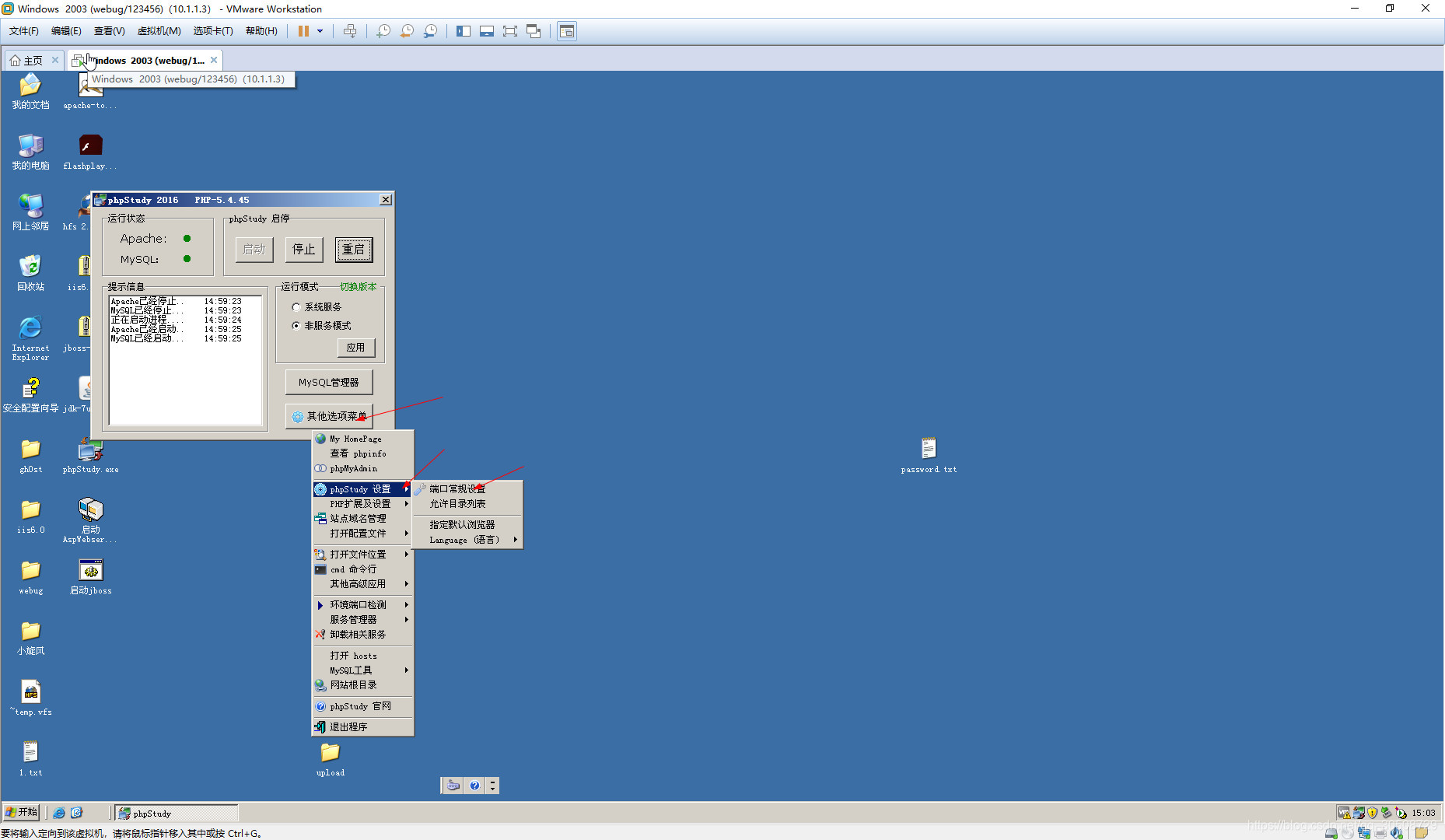Select cmd 命令行 menu entry
The image size is (1445, 840).
pos(362,569)
